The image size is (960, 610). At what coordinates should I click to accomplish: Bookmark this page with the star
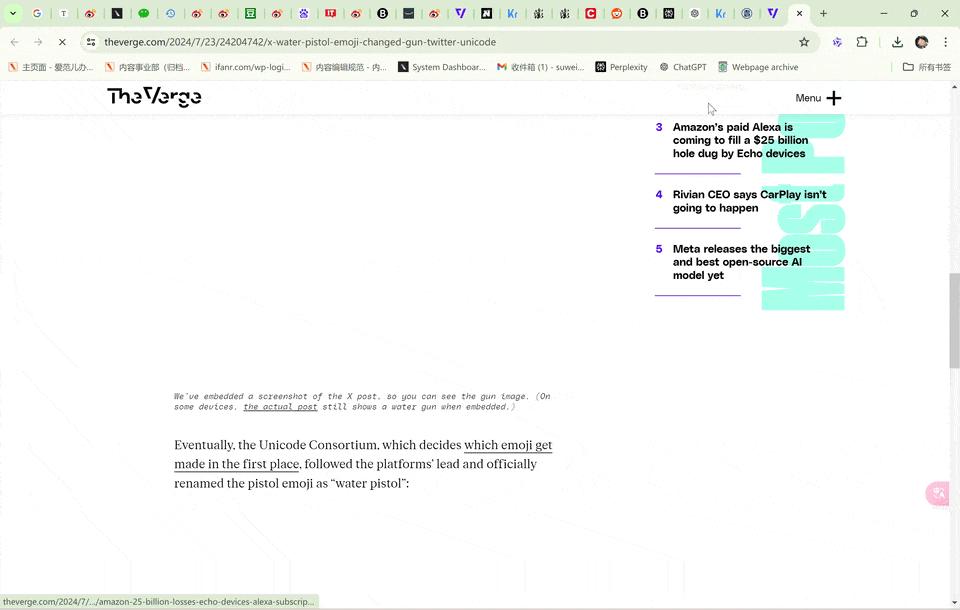[804, 42]
